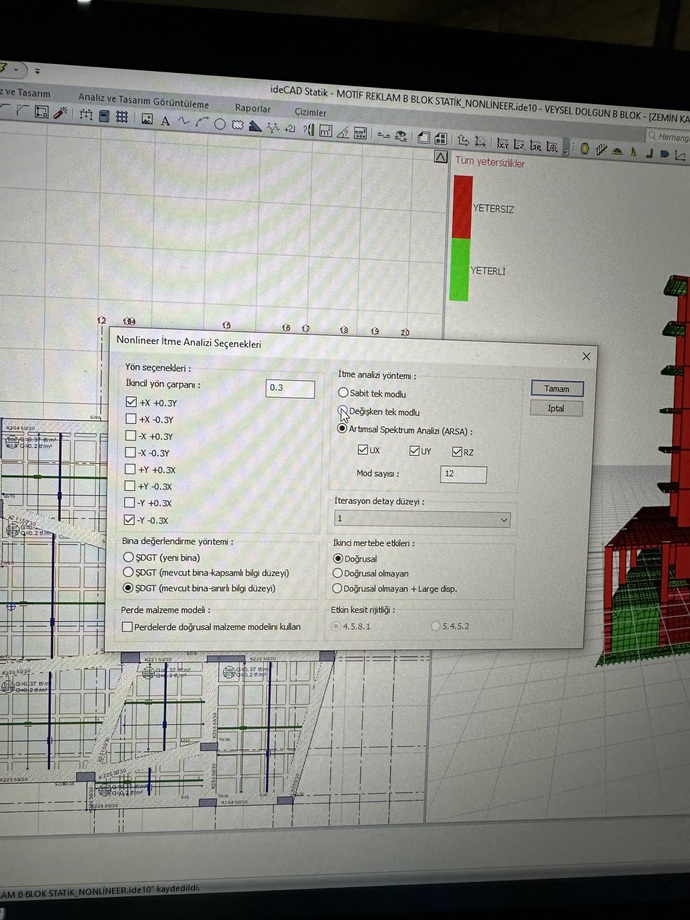The height and width of the screenshot is (920, 690).
Task: Click the dotted selection frame icon
Action: (86, 116)
